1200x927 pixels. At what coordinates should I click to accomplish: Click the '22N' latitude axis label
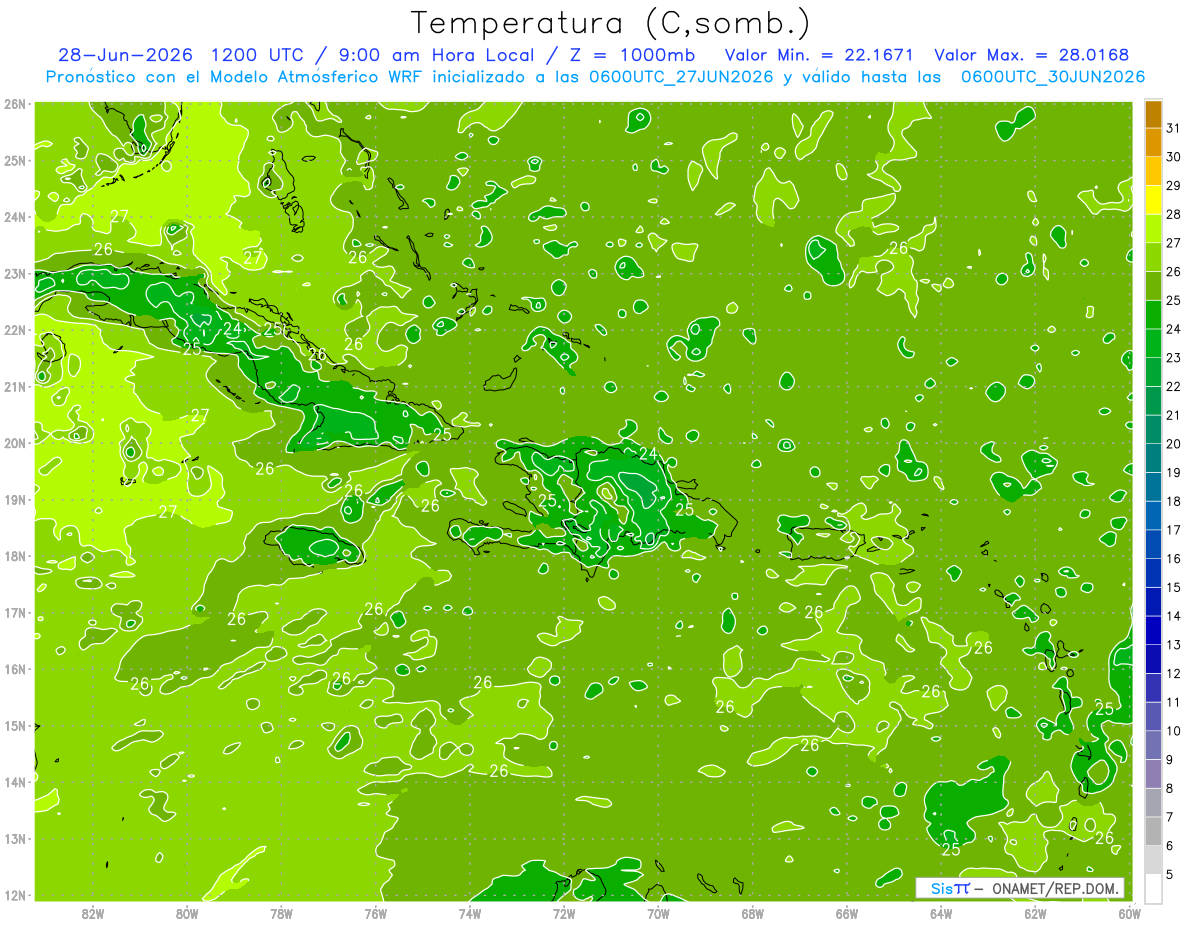click(15, 330)
